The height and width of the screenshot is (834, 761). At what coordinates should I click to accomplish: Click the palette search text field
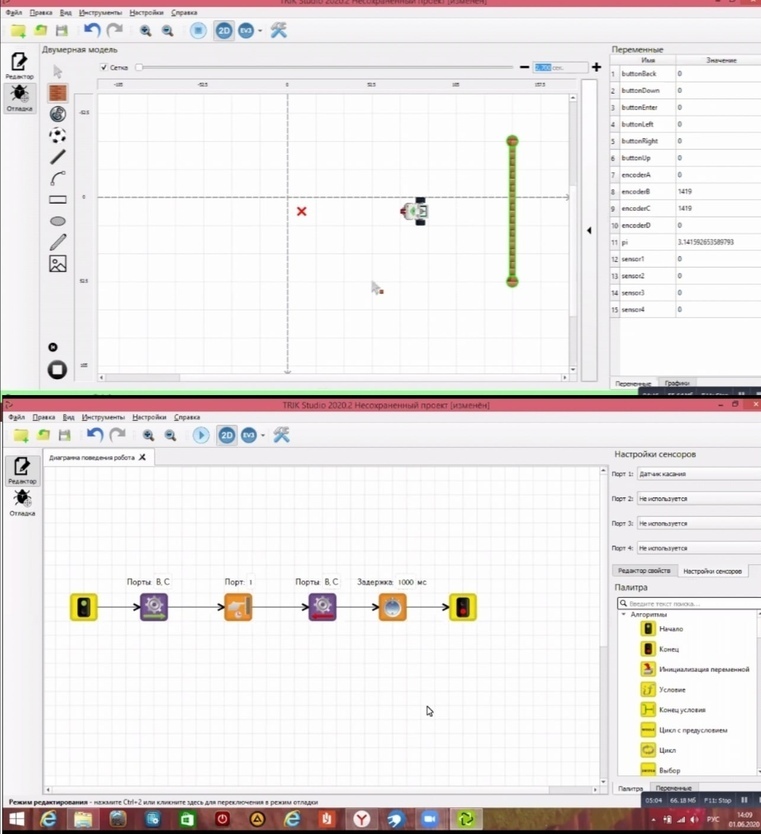click(692, 604)
